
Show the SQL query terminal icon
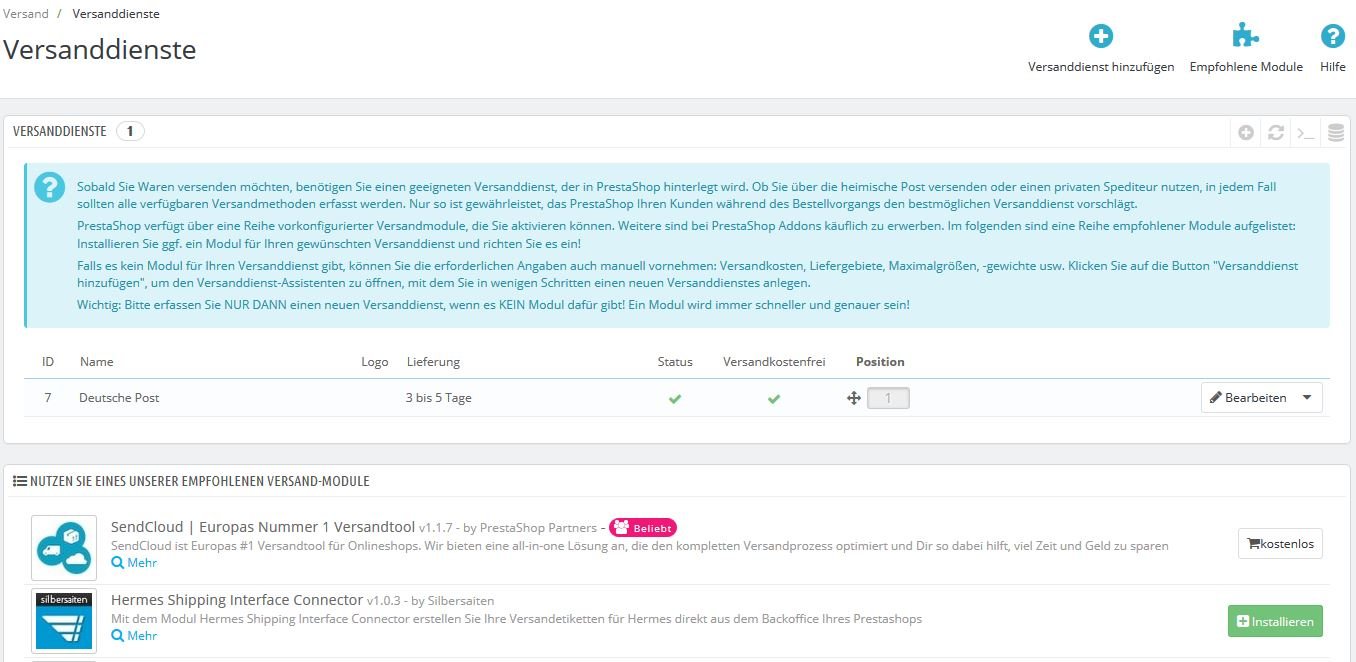[1306, 132]
